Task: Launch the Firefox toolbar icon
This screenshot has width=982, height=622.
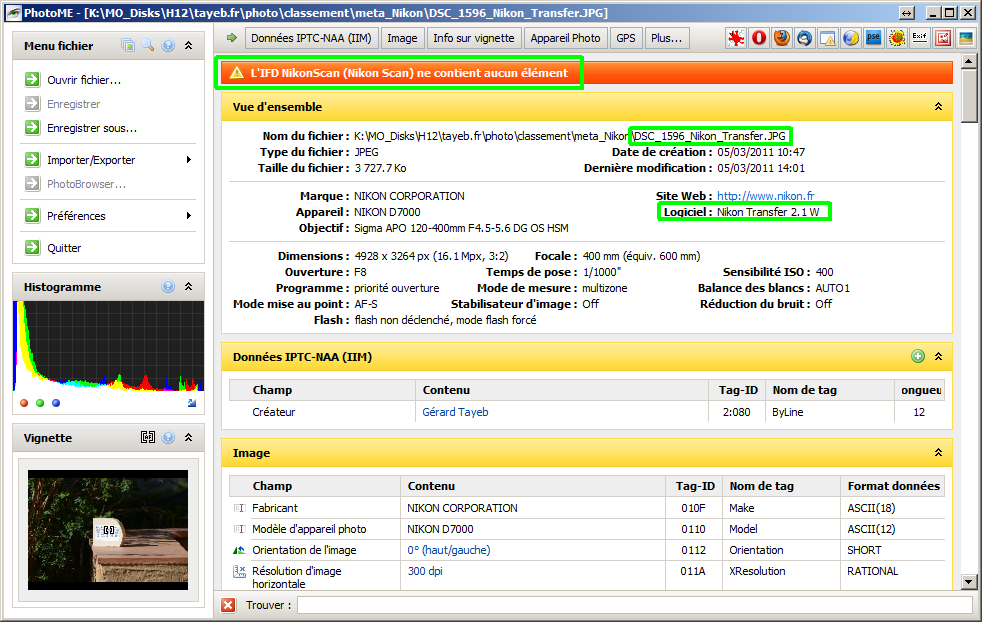Action: pos(782,38)
